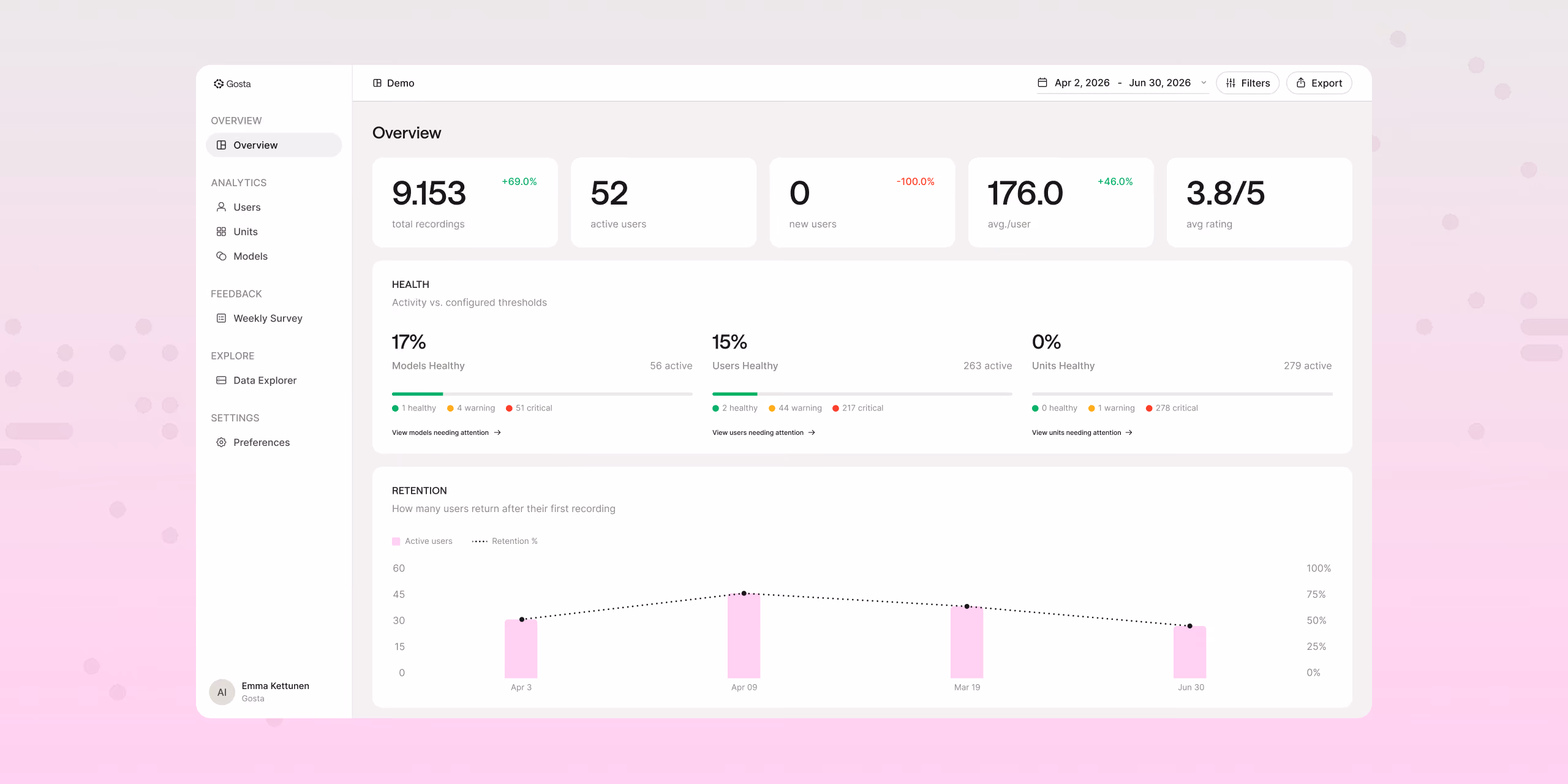Click the 44 warning users label
Viewport: 1568px width, 784px height.
pyautogui.click(x=795, y=408)
